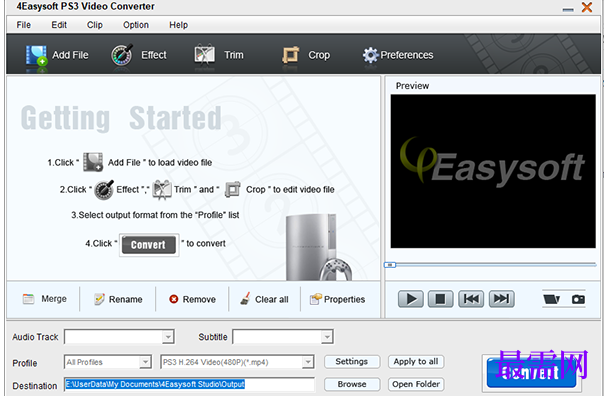
Task: Open the All Profiles category dropdown
Action: [145, 362]
